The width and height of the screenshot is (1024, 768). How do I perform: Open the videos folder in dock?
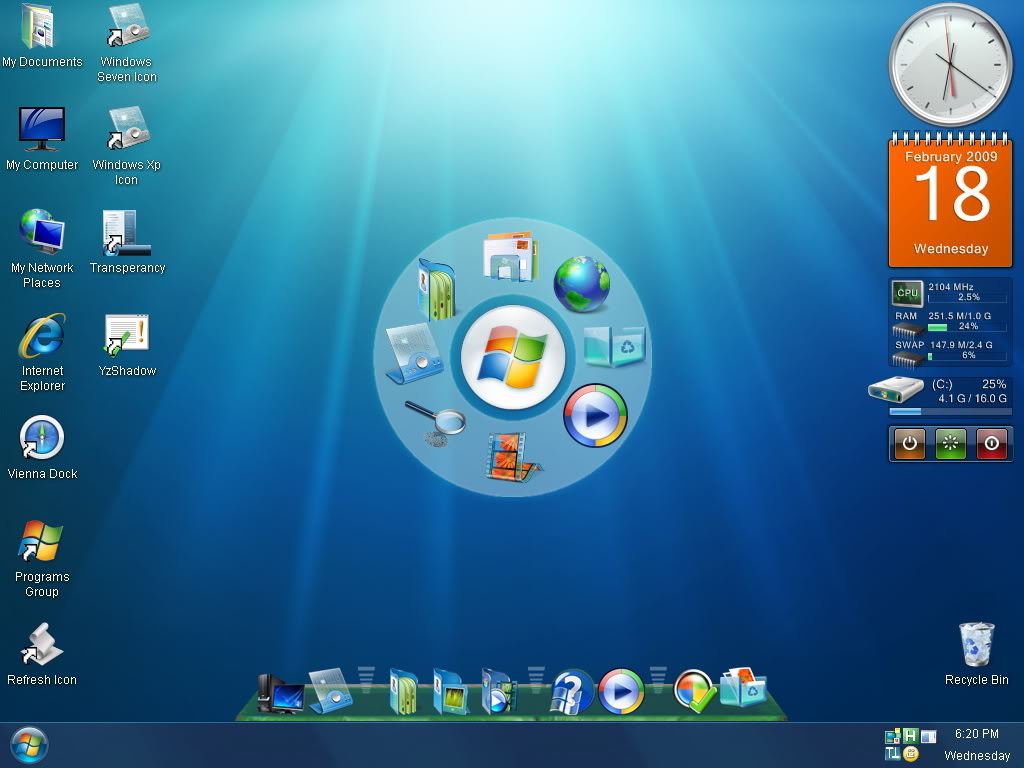tap(499, 692)
